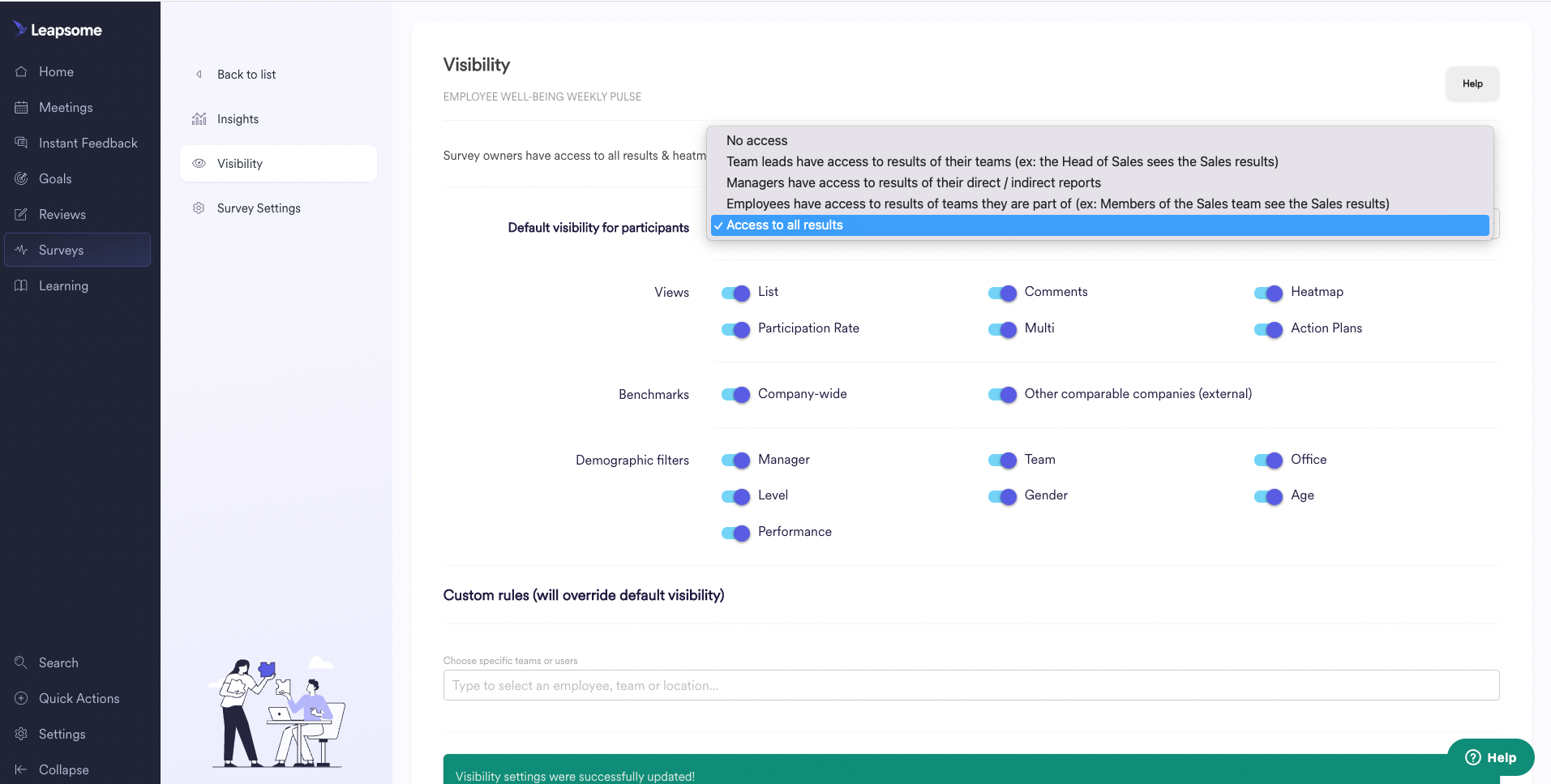
Task: Click the Surveys pulse icon
Action: tap(21, 250)
